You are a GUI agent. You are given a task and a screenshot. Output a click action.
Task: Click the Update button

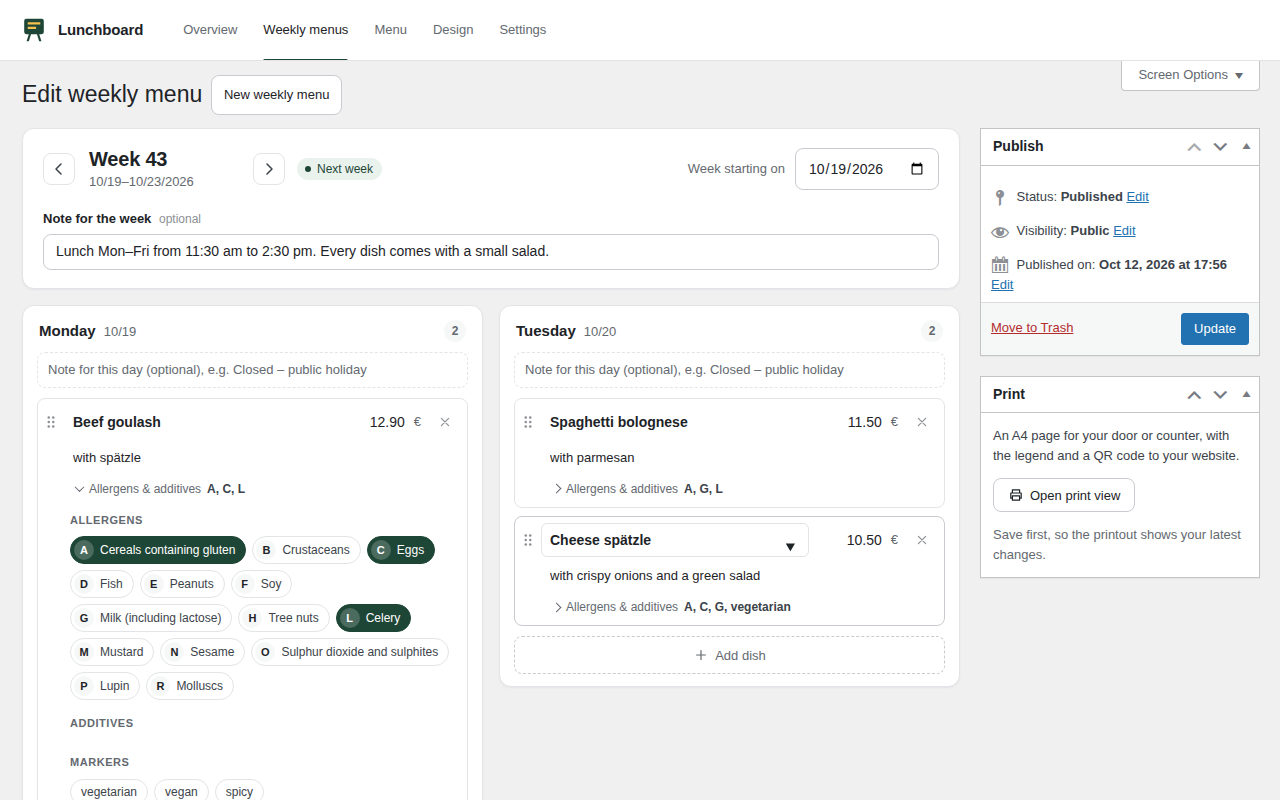point(1215,329)
